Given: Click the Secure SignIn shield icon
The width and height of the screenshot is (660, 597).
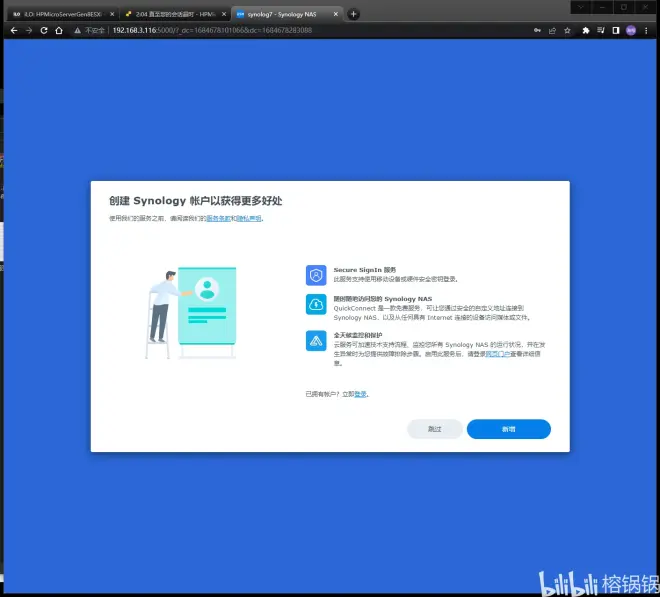Looking at the screenshot, I should 316,275.
